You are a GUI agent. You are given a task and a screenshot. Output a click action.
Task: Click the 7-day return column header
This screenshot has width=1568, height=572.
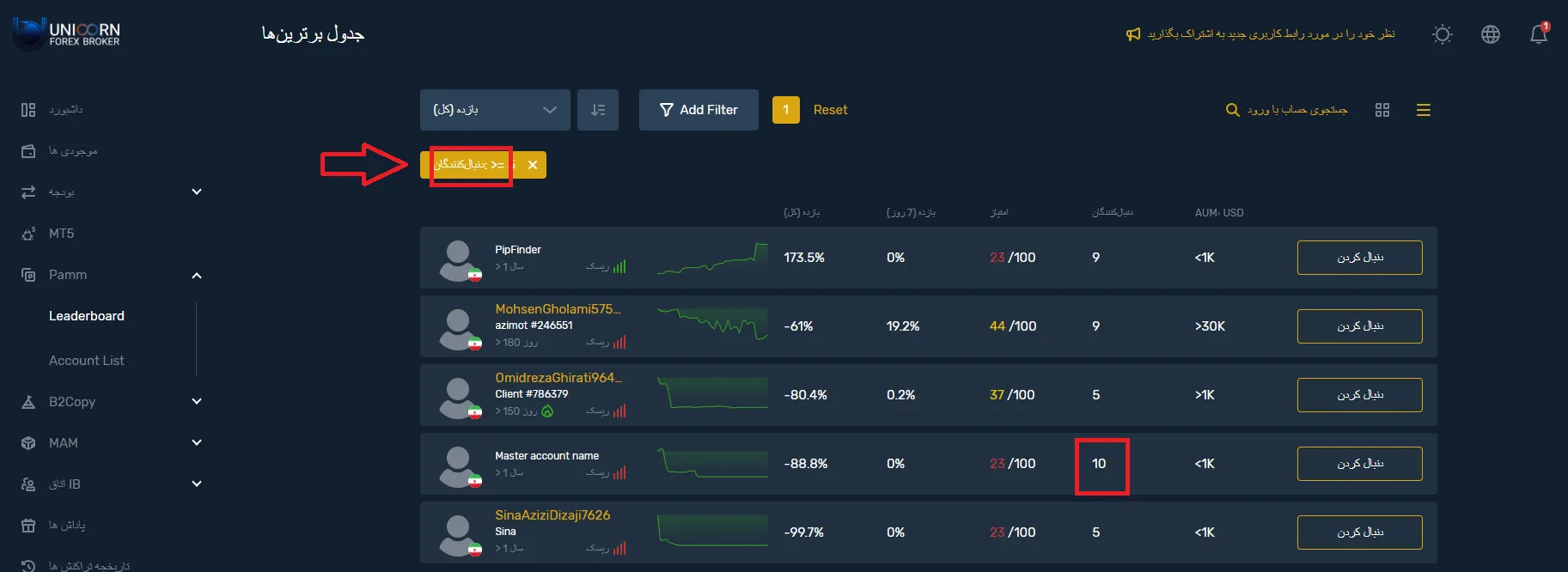coord(911,213)
